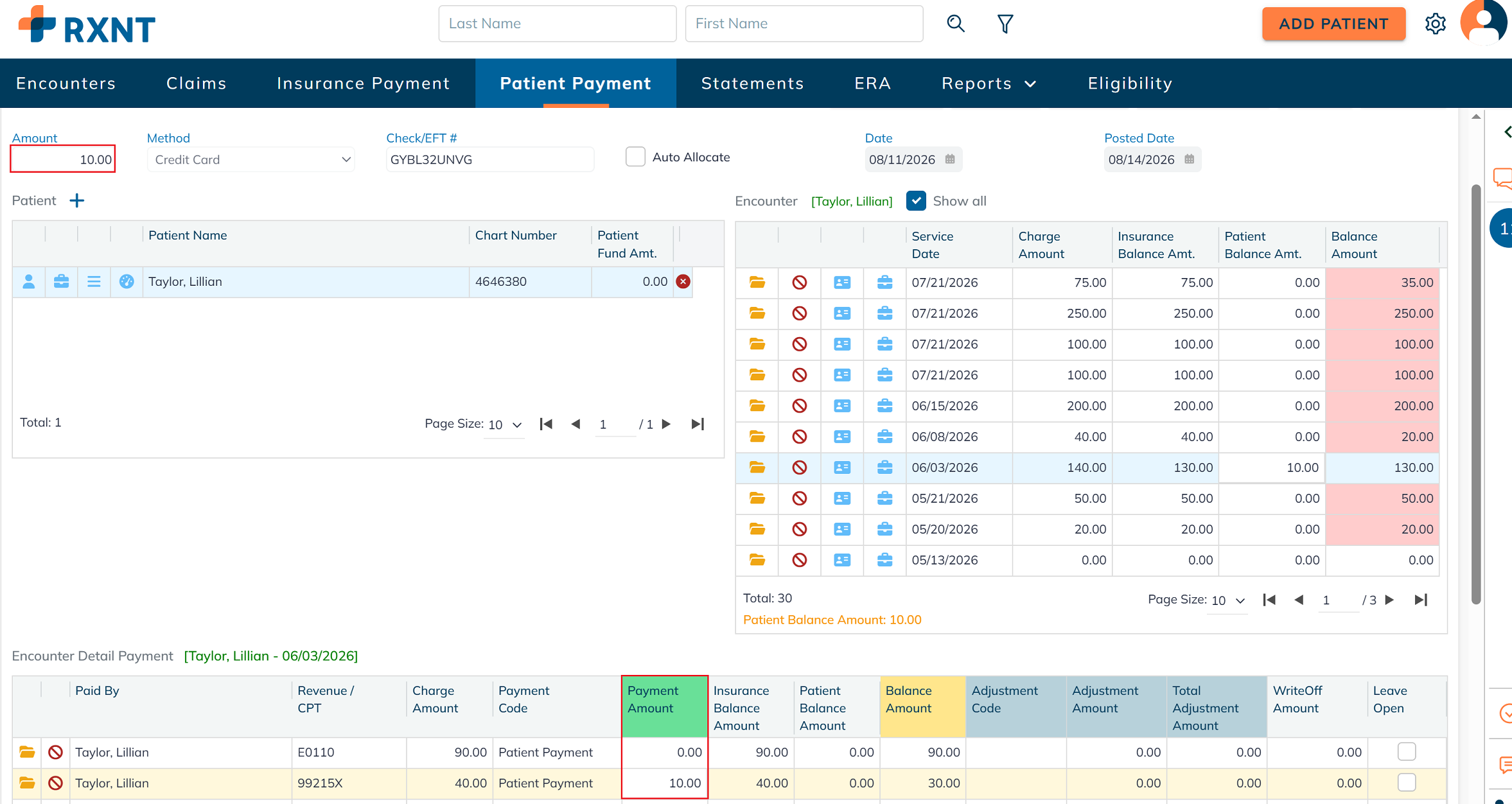Open the folder icon for 07/21/2026 75.00 encounter

757,283
